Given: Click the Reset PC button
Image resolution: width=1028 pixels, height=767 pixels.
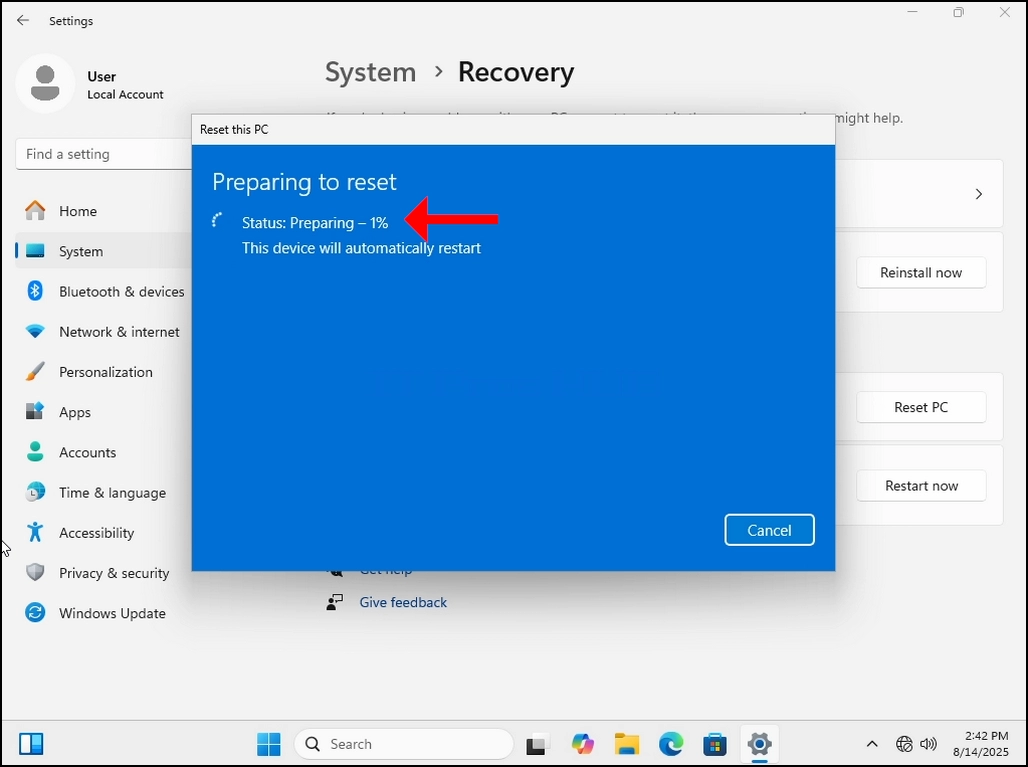Looking at the screenshot, I should [920, 407].
